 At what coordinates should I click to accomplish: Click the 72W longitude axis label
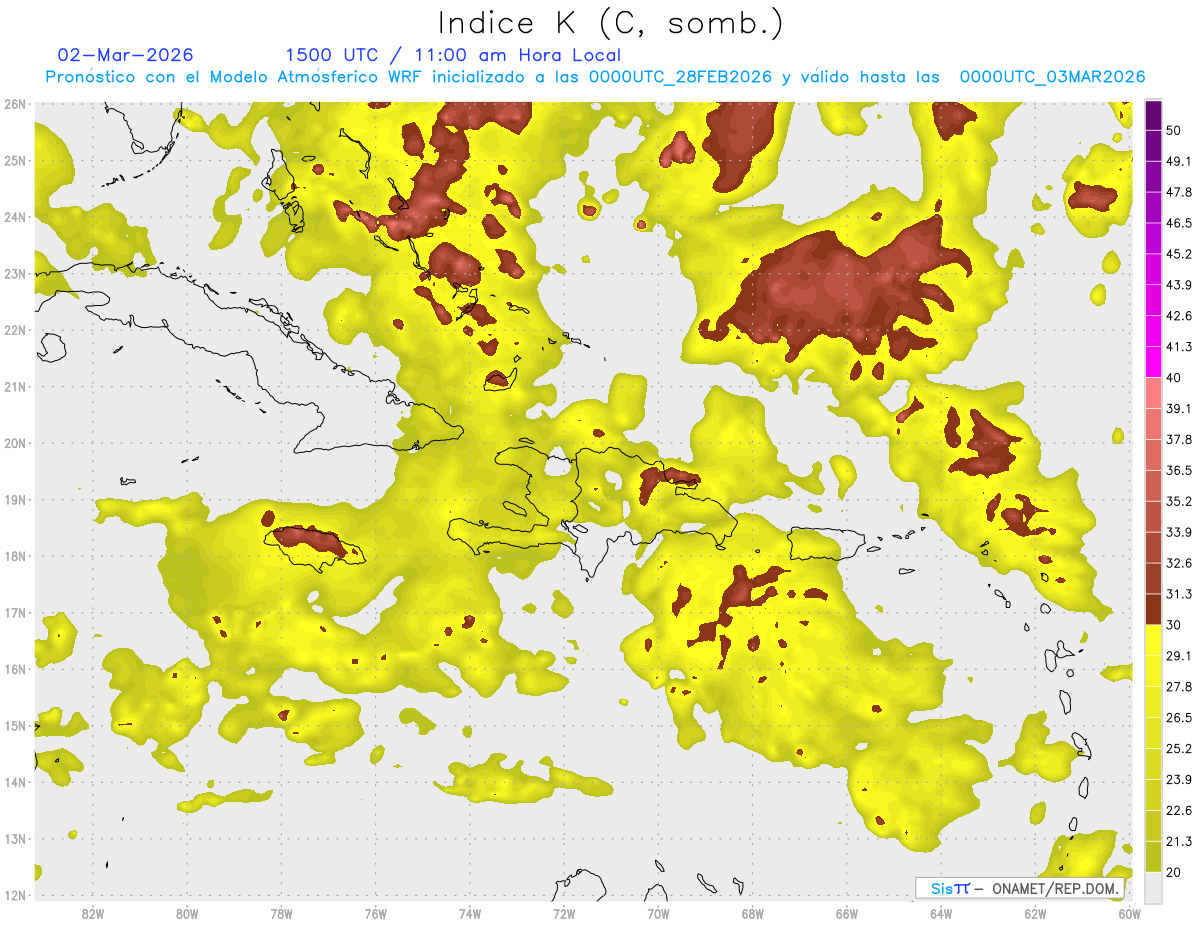click(x=564, y=913)
